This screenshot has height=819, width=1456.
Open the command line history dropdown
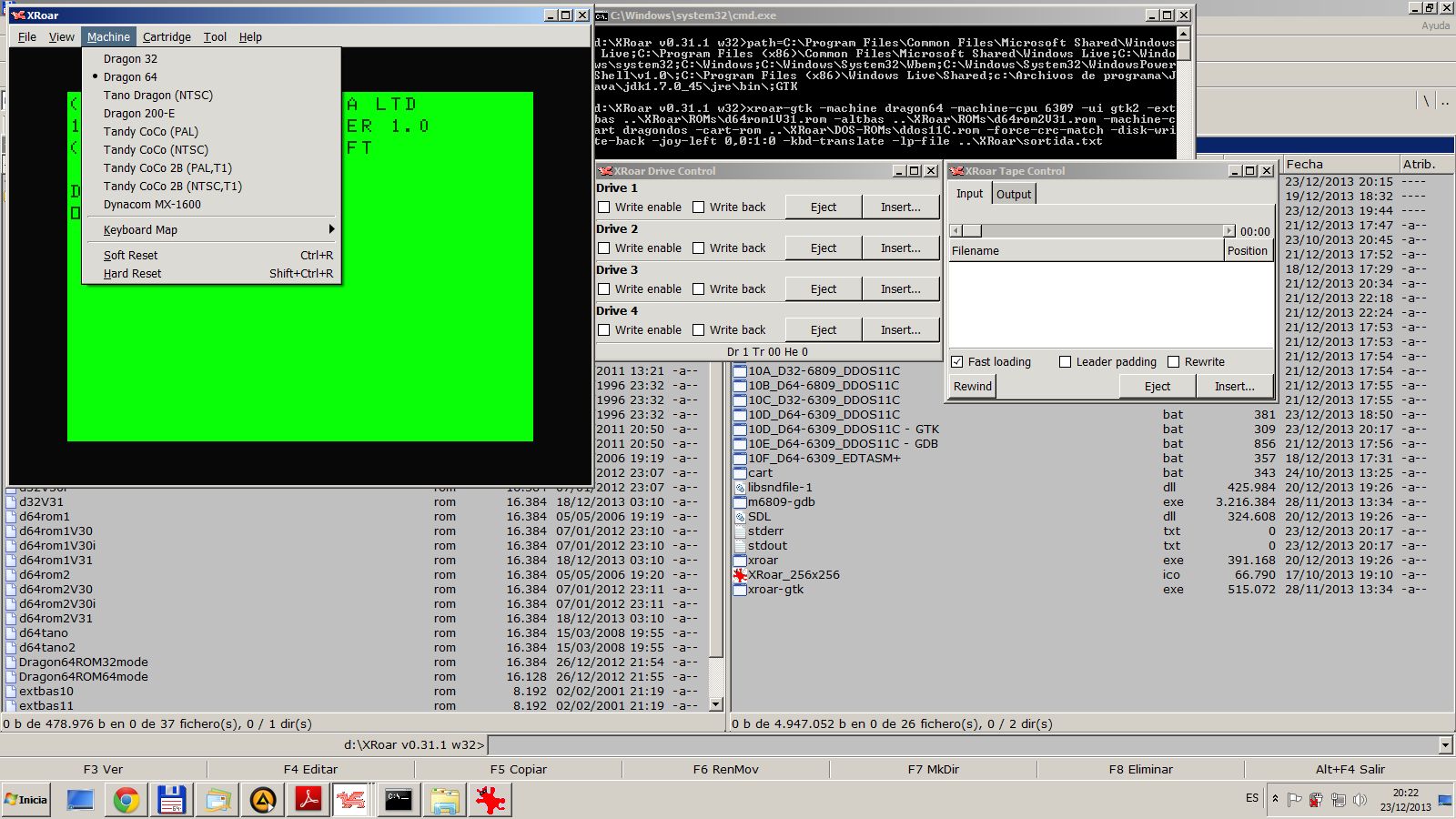pyautogui.click(x=1445, y=745)
